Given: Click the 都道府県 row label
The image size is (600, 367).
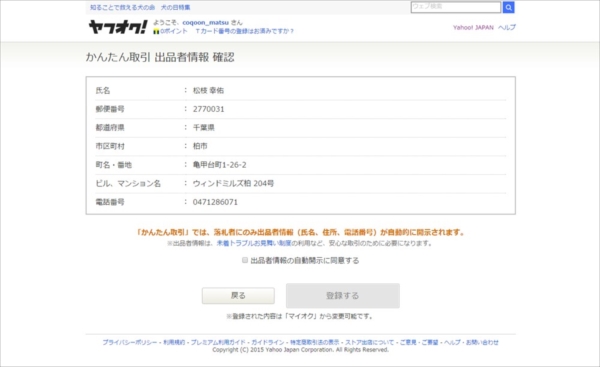Looking at the screenshot, I should pyautogui.click(x=110, y=127).
